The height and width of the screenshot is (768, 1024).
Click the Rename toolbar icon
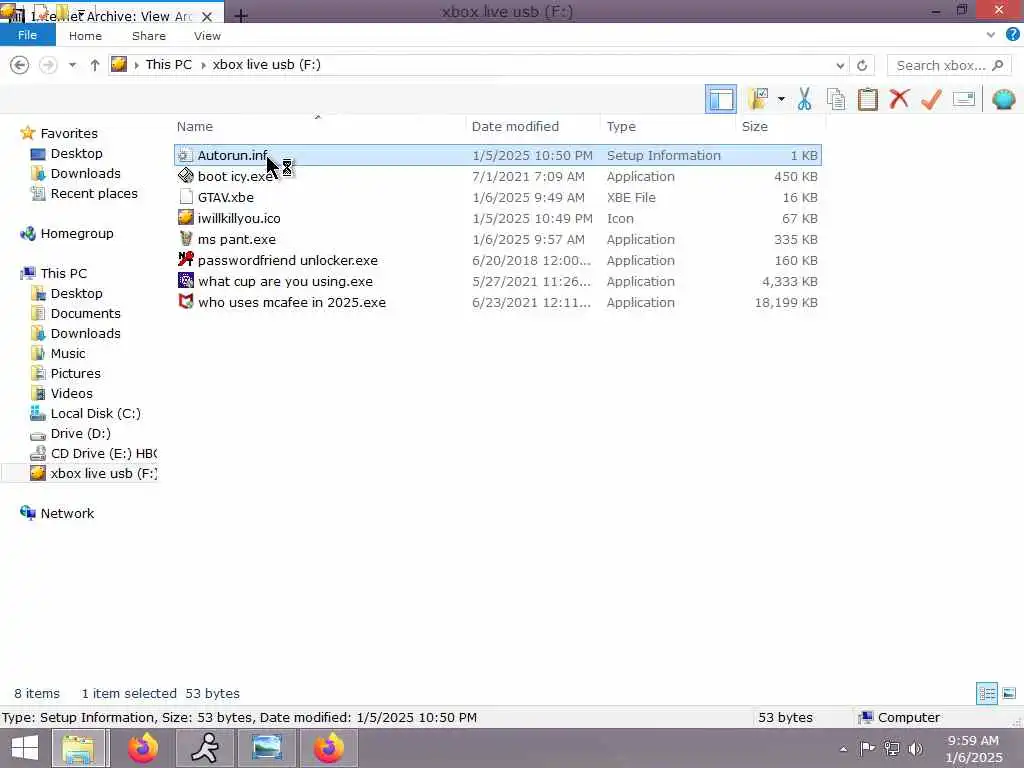[x=964, y=99]
